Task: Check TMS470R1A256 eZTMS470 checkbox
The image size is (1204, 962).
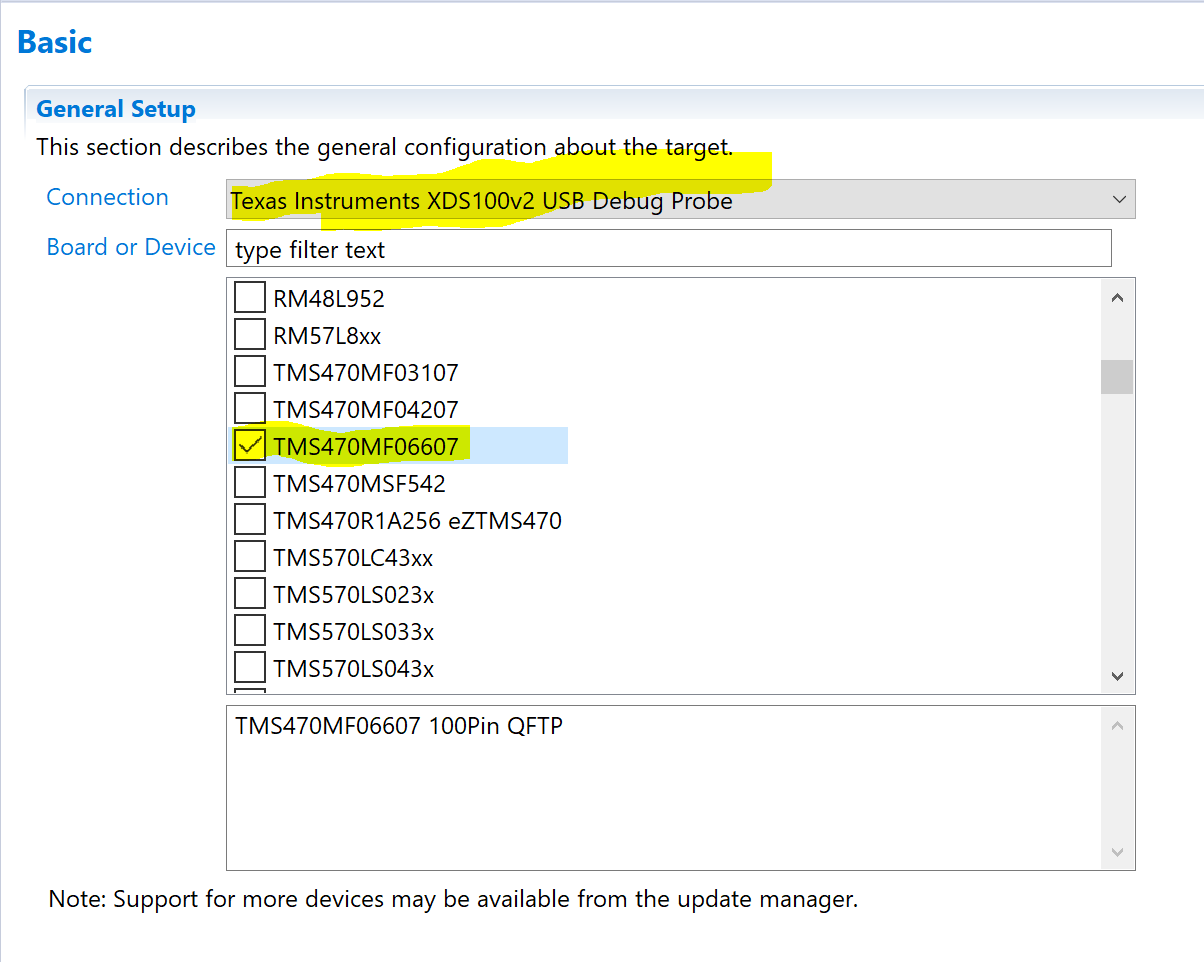Action: [250, 520]
